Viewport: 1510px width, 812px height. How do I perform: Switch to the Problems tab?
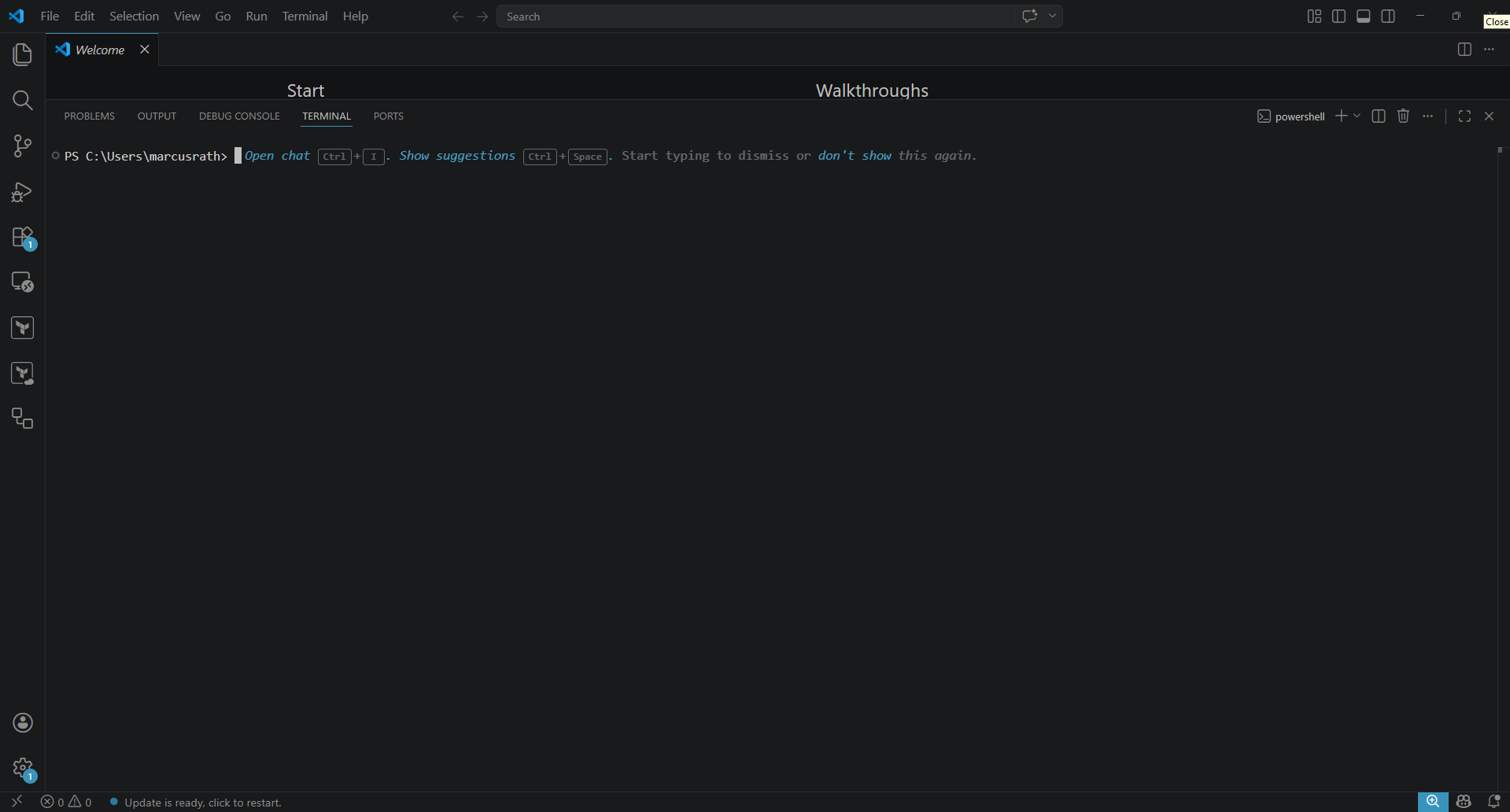tap(90, 116)
